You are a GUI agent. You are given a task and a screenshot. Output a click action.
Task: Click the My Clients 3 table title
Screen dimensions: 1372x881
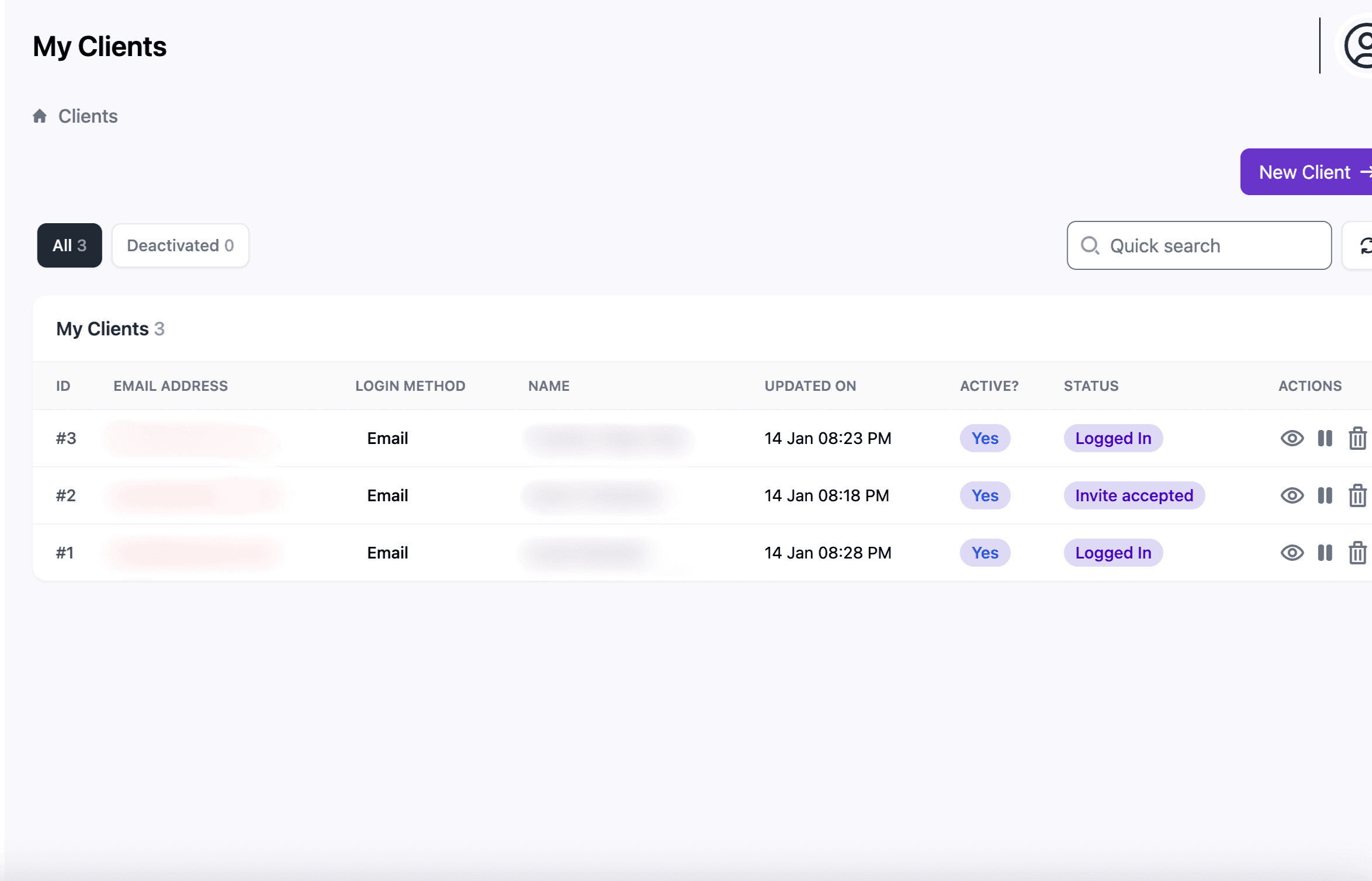[110, 329]
